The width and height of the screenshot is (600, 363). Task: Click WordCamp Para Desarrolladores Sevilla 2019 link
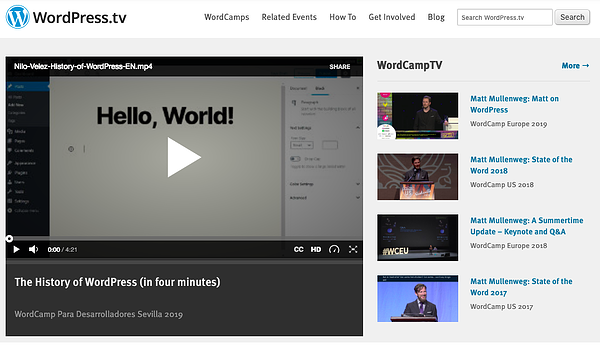point(99,314)
